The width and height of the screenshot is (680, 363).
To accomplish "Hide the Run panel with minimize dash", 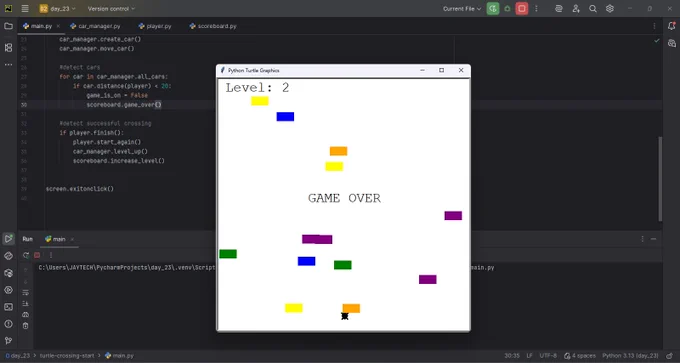I will [x=654, y=239].
